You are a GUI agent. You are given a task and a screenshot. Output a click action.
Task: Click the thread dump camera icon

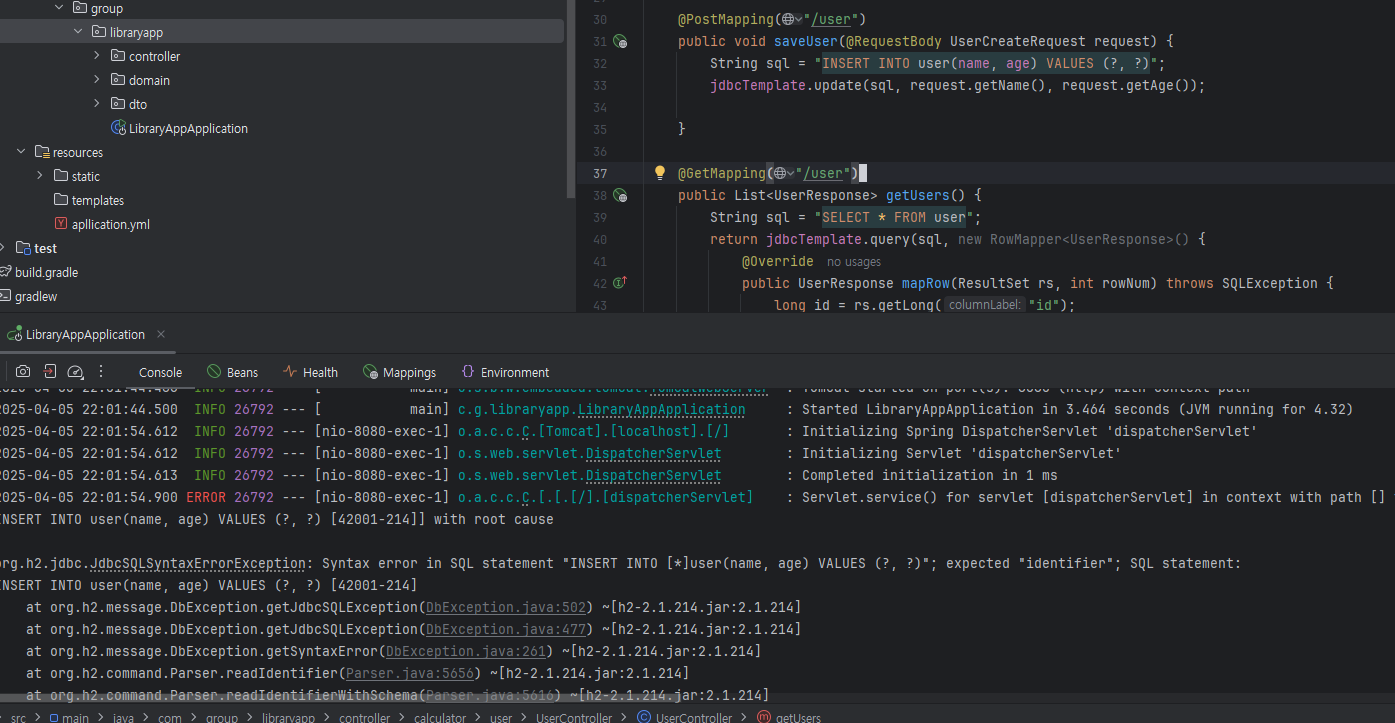point(23,371)
